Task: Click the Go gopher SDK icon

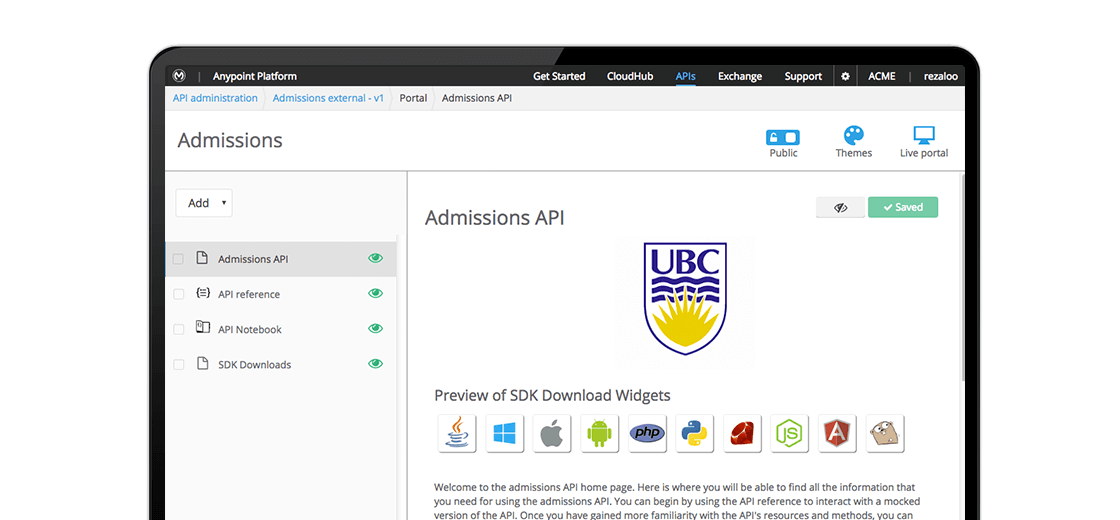Action: 885,434
